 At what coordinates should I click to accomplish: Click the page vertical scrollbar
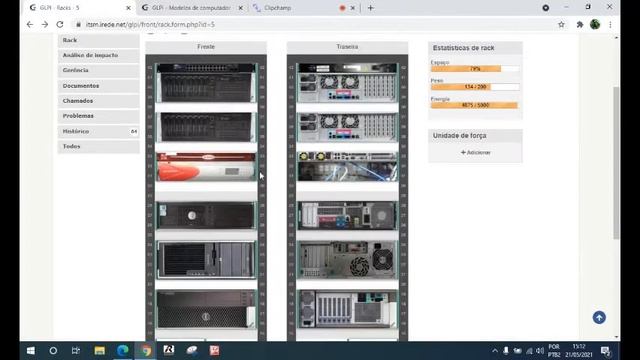click(616, 162)
